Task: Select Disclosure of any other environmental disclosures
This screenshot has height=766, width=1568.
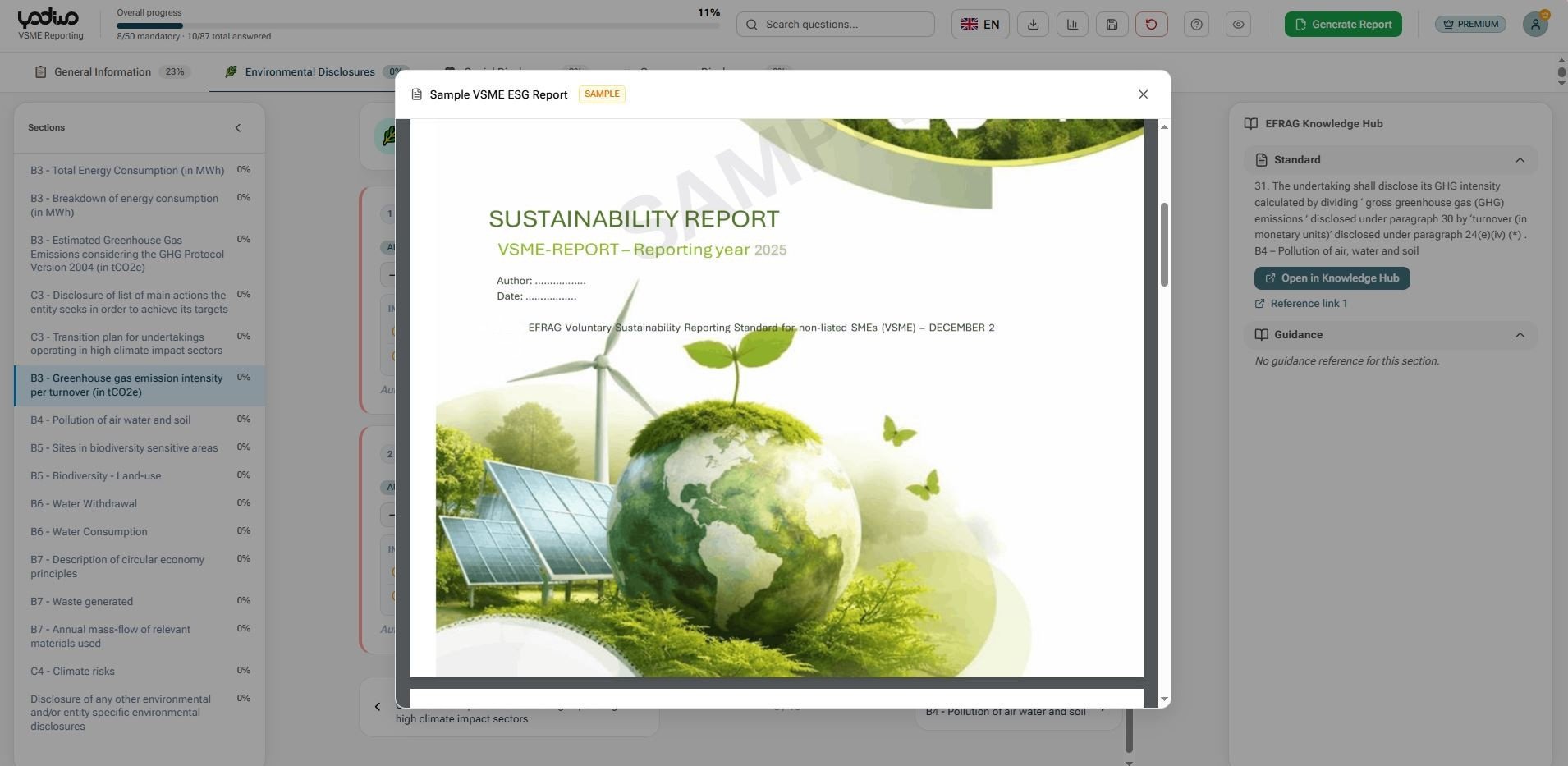Action: click(x=140, y=713)
